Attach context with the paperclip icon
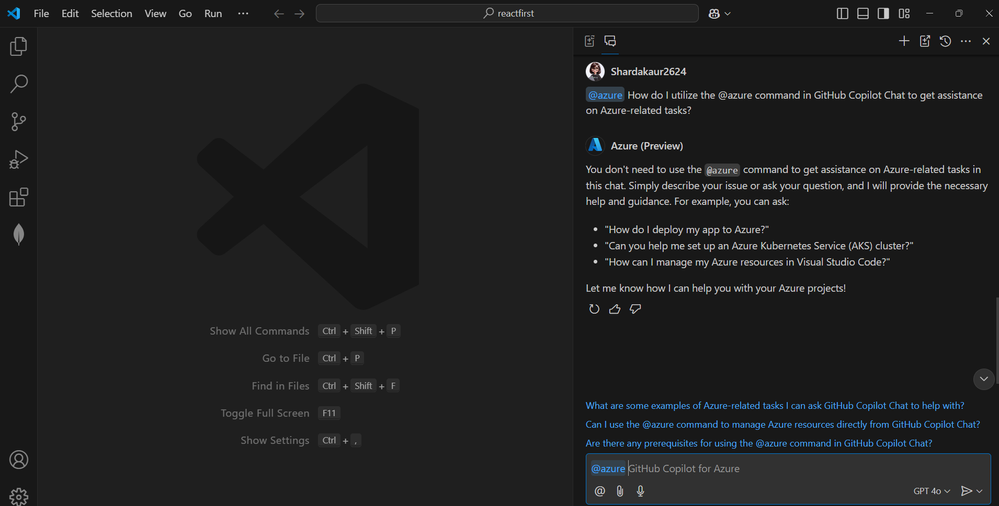Screen dimensions: 999x506 click(620, 491)
